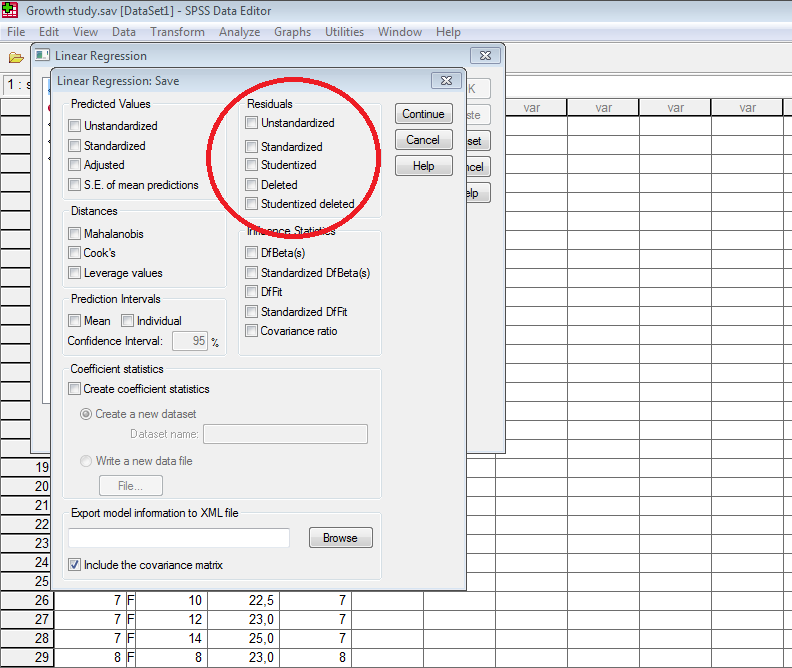Click the XML export file path field

point(180,538)
